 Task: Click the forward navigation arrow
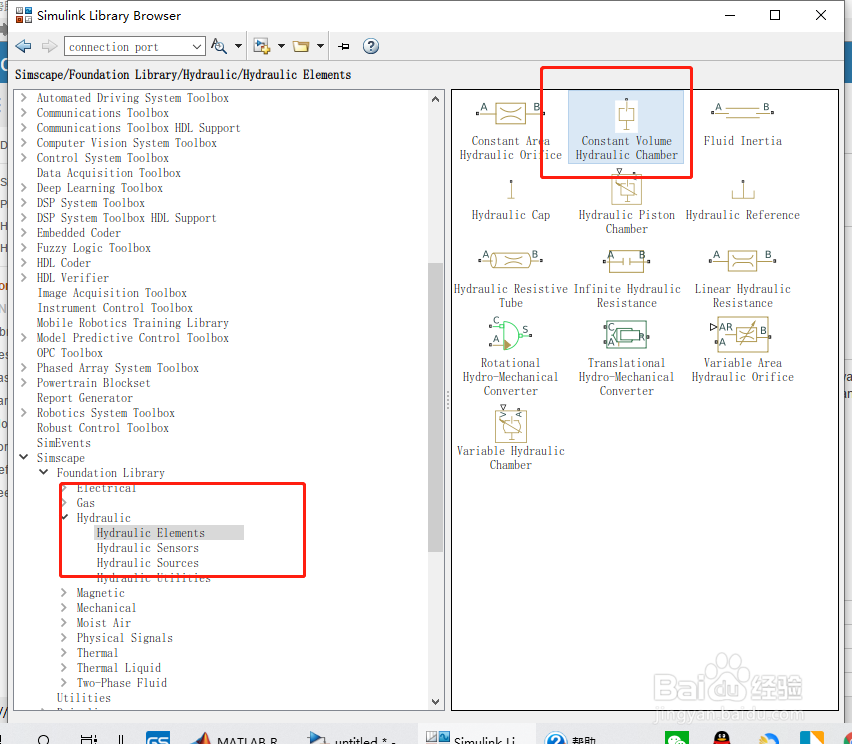point(49,46)
